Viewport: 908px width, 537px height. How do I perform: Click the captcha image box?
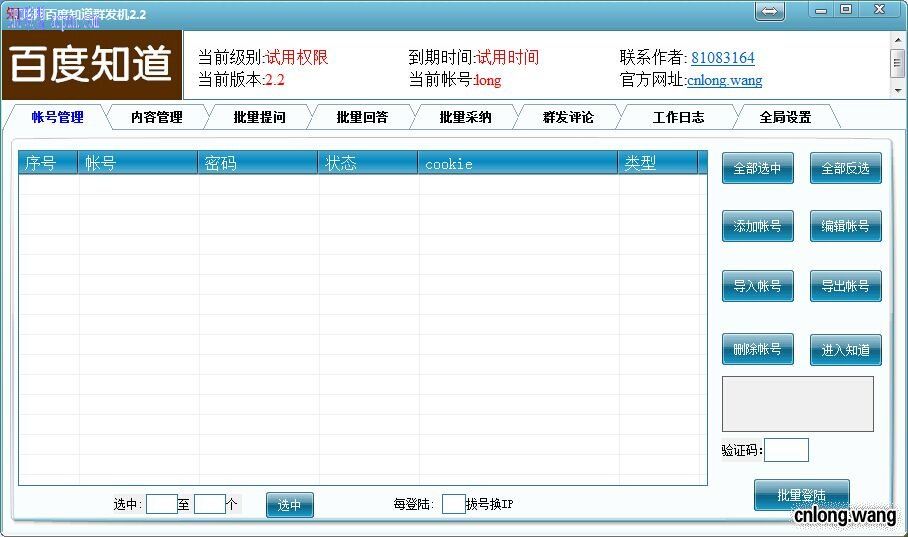coord(797,404)
